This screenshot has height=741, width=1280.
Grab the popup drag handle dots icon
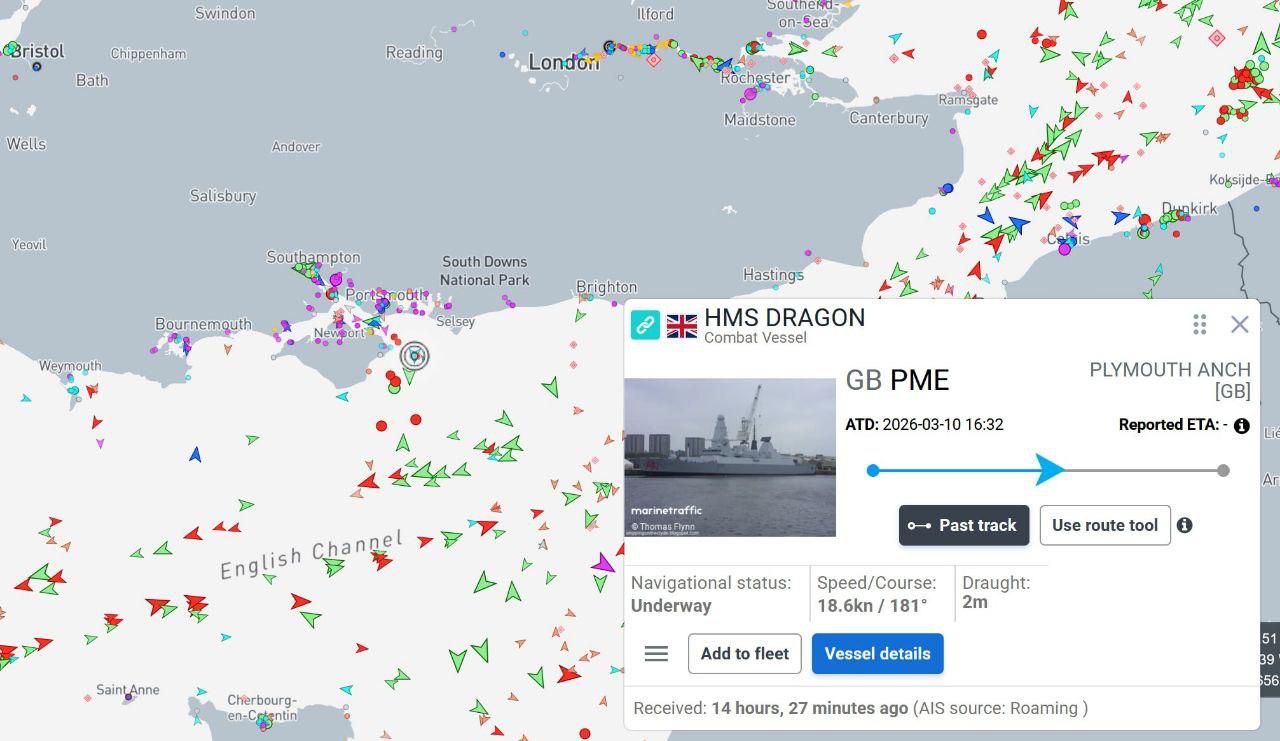1199,324
